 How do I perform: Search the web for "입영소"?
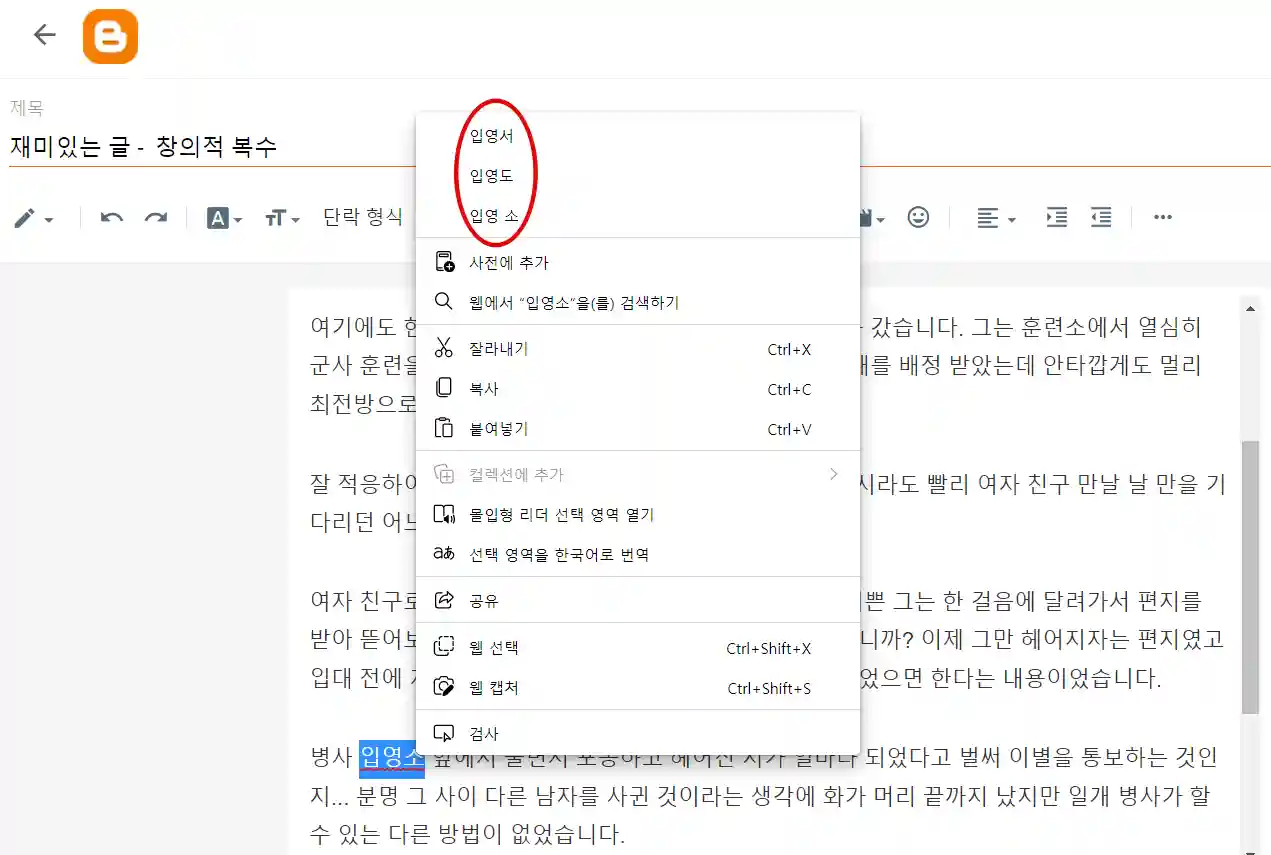tap(638, 302)
